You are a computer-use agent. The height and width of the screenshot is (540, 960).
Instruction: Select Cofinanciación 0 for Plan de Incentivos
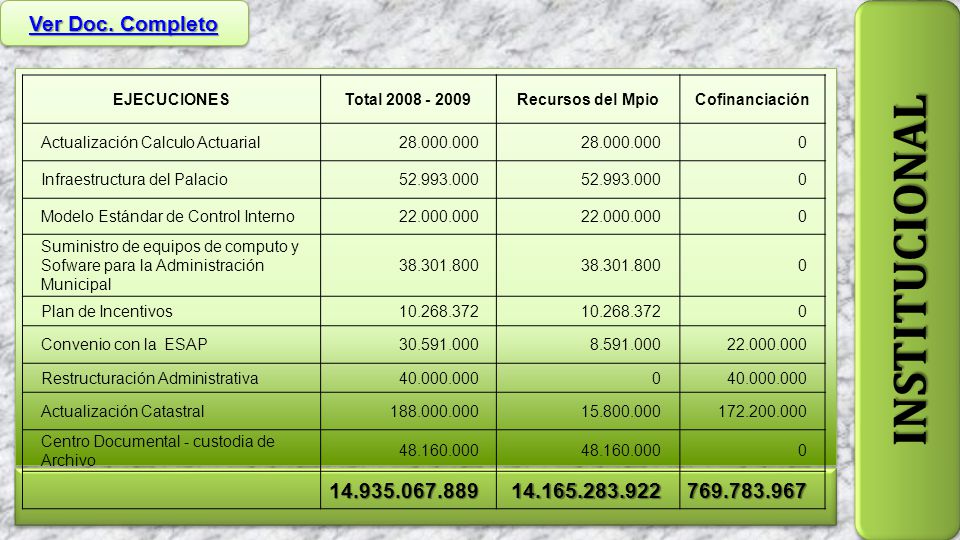[x=802, y=311]
